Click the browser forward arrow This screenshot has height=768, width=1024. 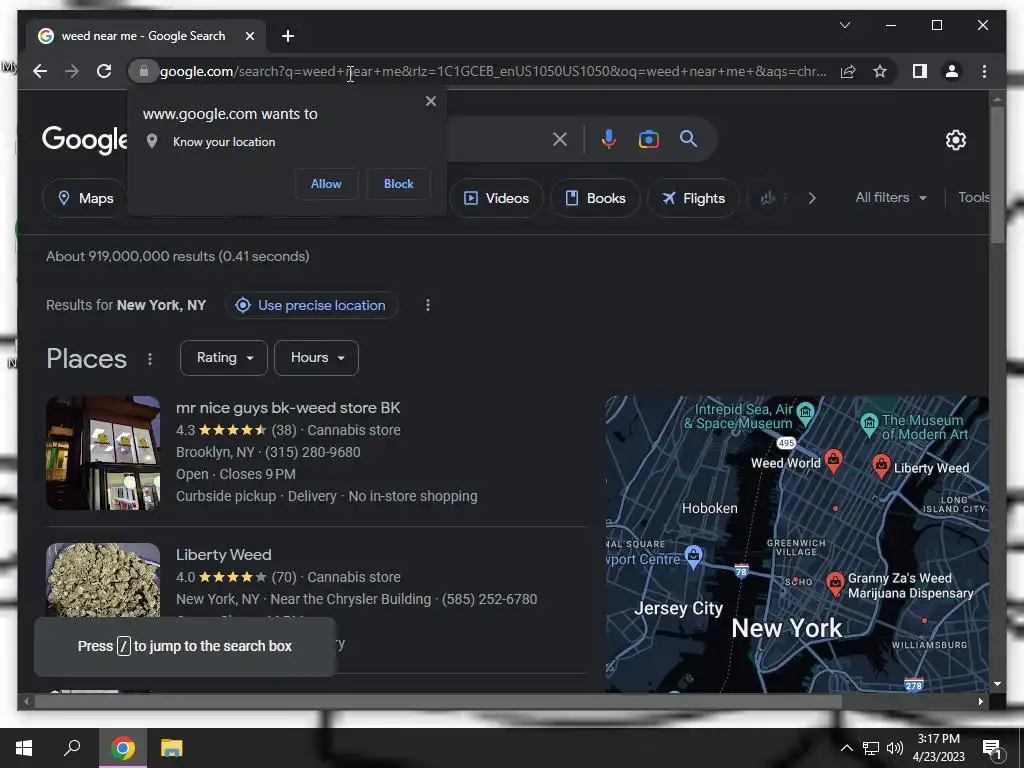[72, 71]
